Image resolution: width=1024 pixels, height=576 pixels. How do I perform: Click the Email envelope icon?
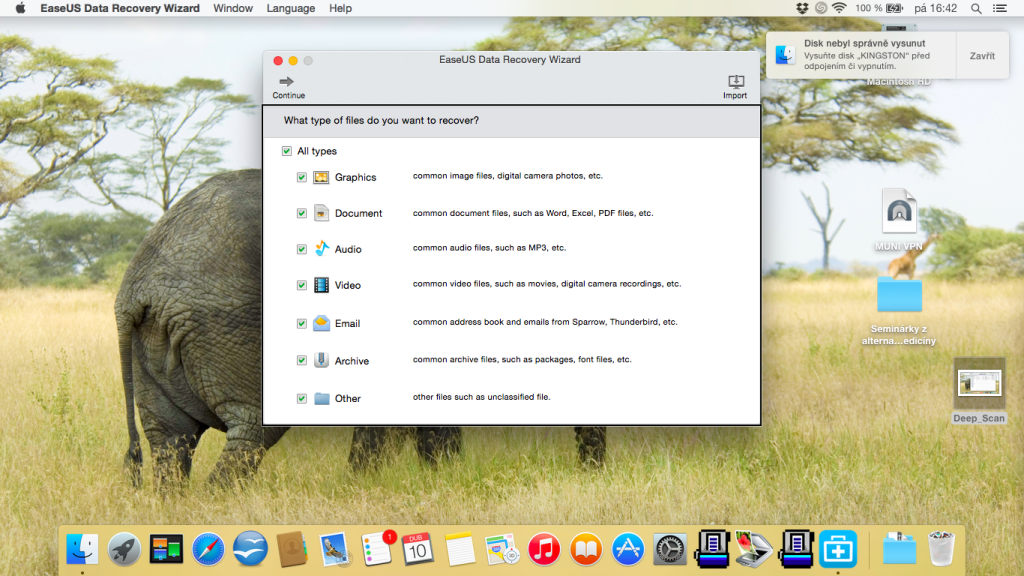pos(321,323)
